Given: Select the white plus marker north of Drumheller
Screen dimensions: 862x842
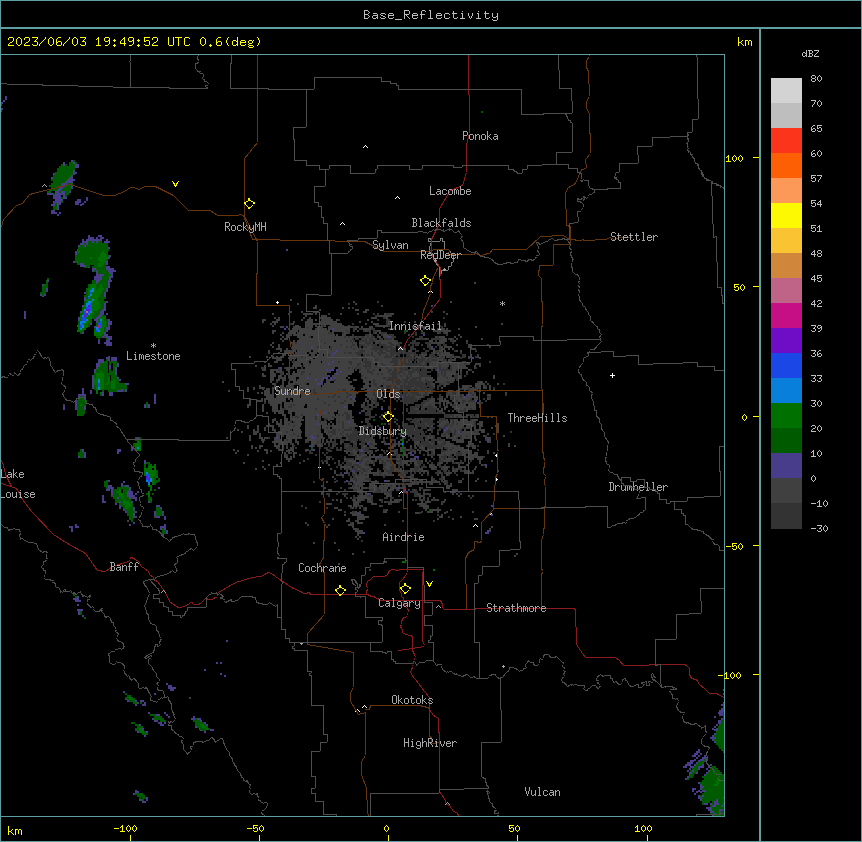Looking at the screenshot, I should (x=612, y=375).
